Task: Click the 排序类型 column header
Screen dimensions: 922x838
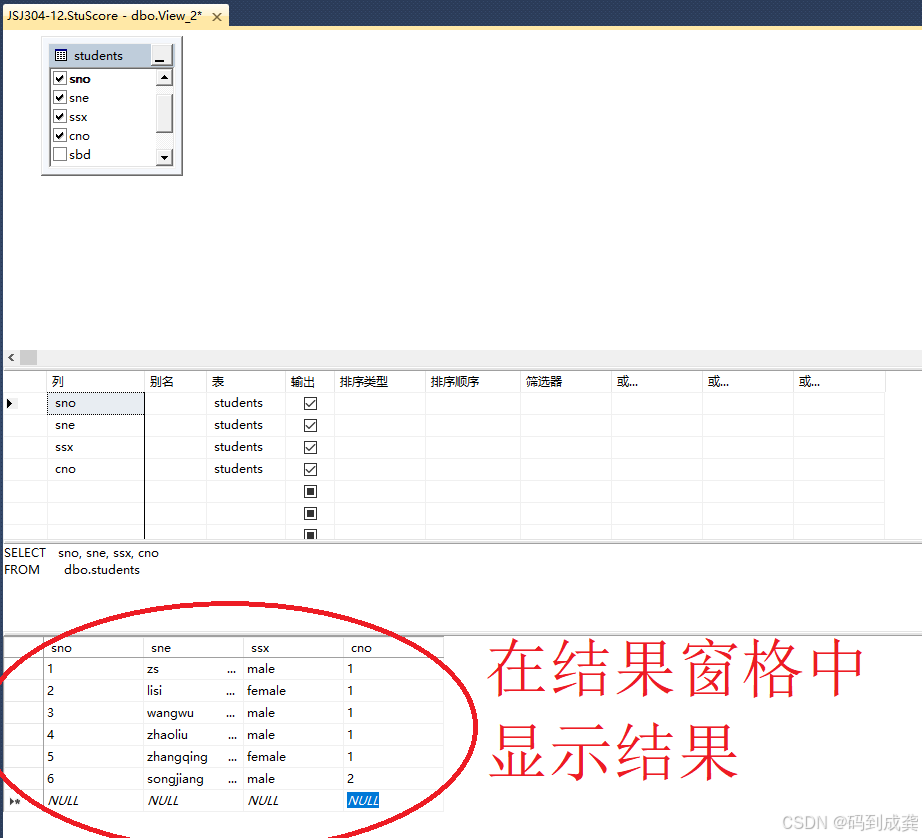Action: (364, 382)
